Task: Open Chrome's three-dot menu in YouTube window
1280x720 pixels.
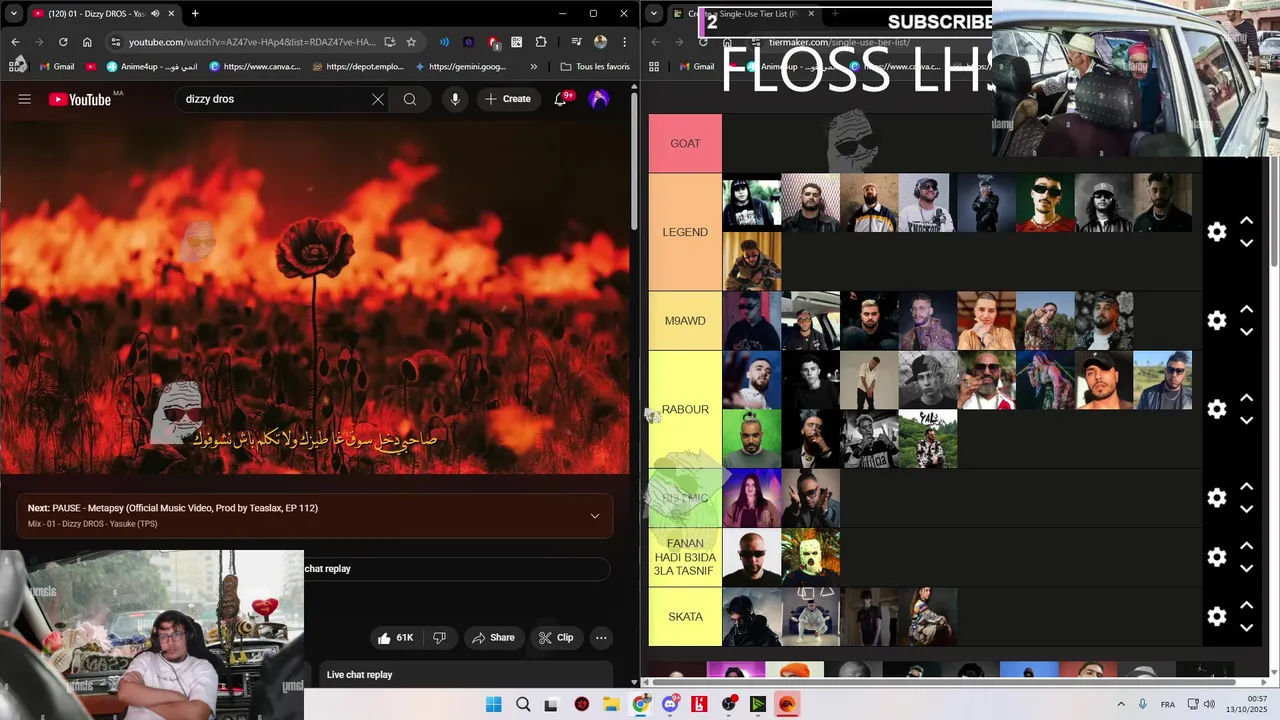Action: [625, 42]
